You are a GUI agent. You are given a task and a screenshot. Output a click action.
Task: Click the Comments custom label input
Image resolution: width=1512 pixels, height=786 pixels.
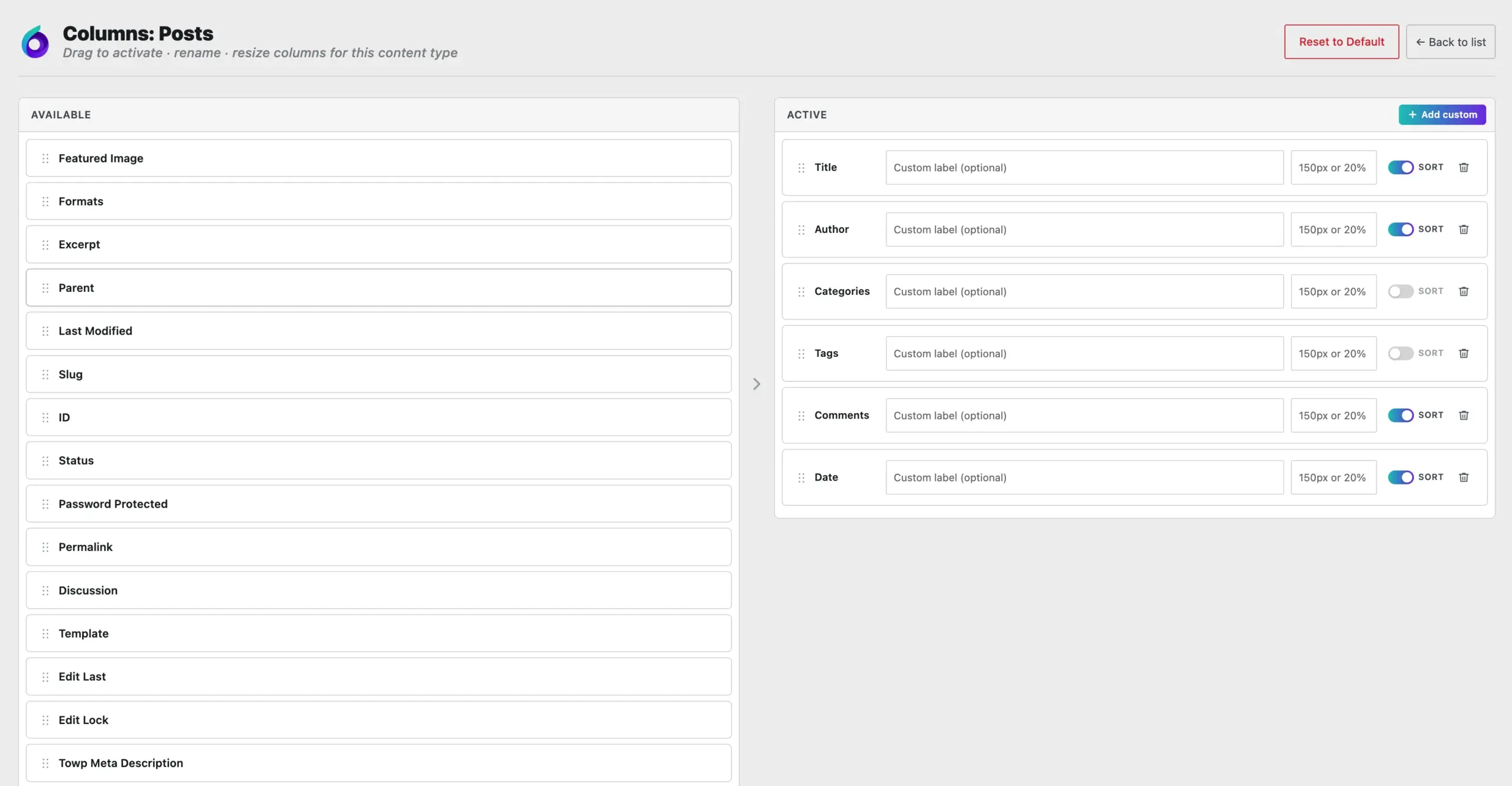(x=1084, y=415)
